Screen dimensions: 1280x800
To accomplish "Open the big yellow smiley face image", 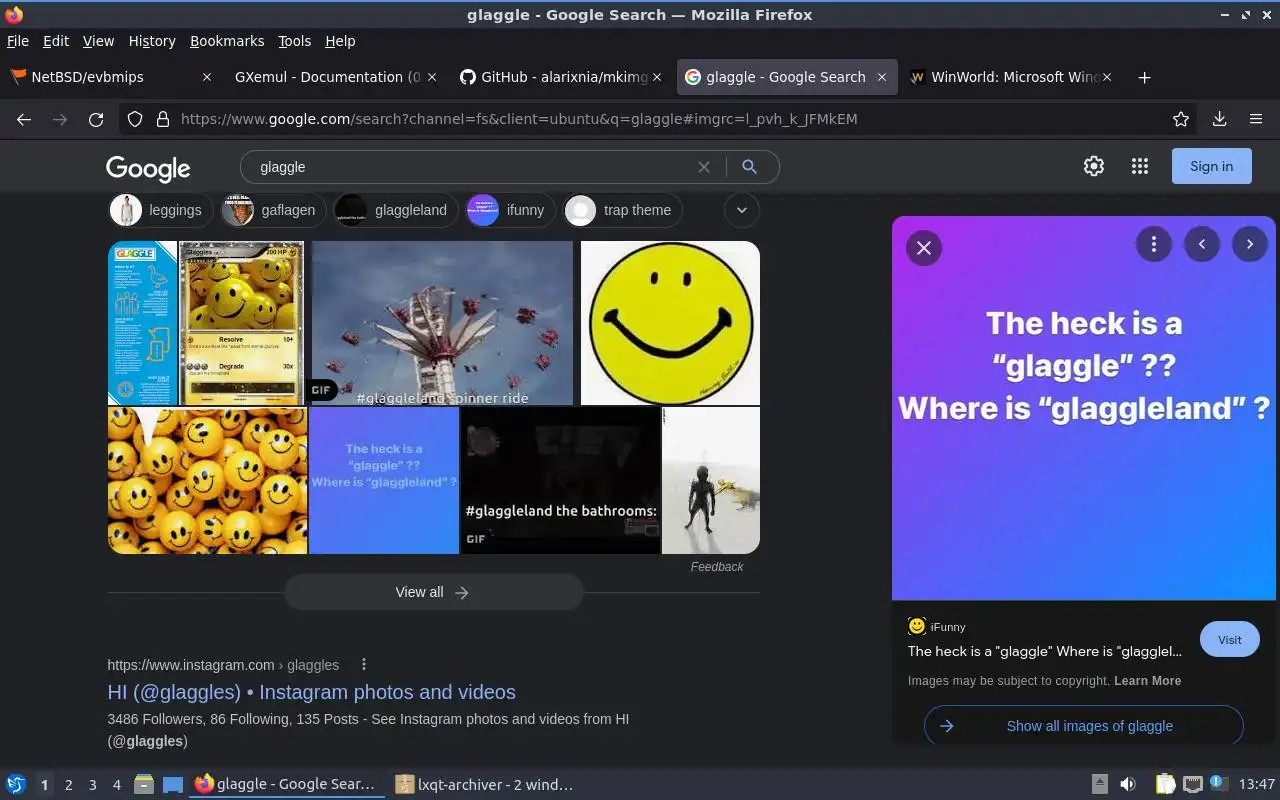I will (670, 323).
